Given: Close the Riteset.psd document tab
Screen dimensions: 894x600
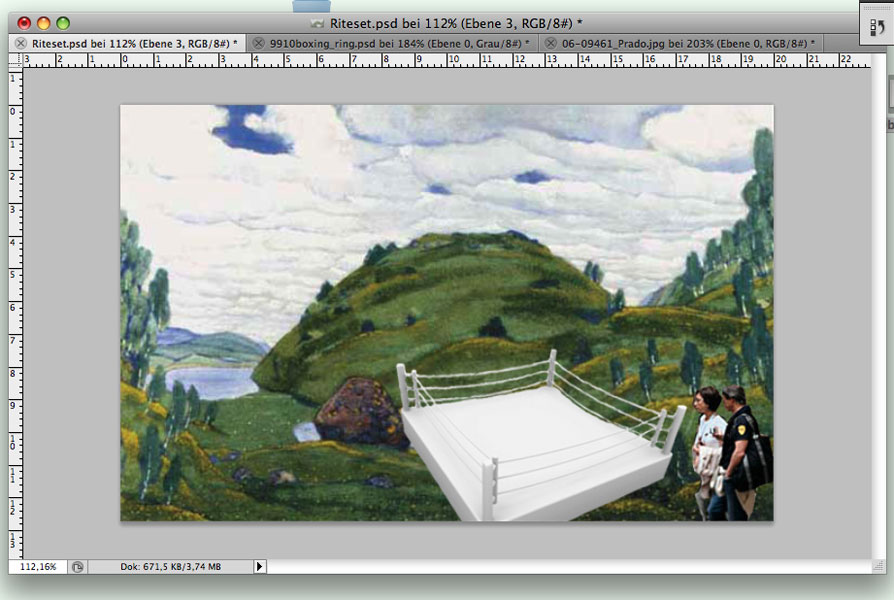Looking at the screenshot, I should pos(21,43).
